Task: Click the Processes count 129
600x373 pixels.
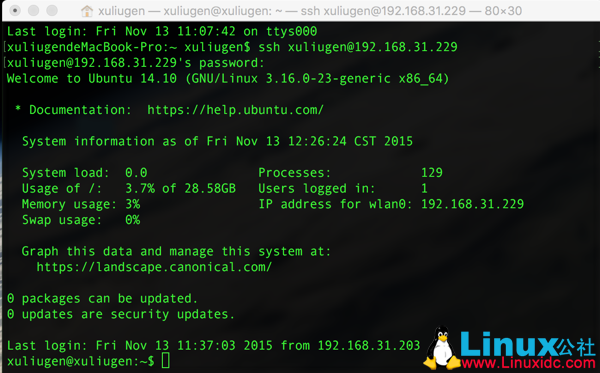Action: pos(432,173)
